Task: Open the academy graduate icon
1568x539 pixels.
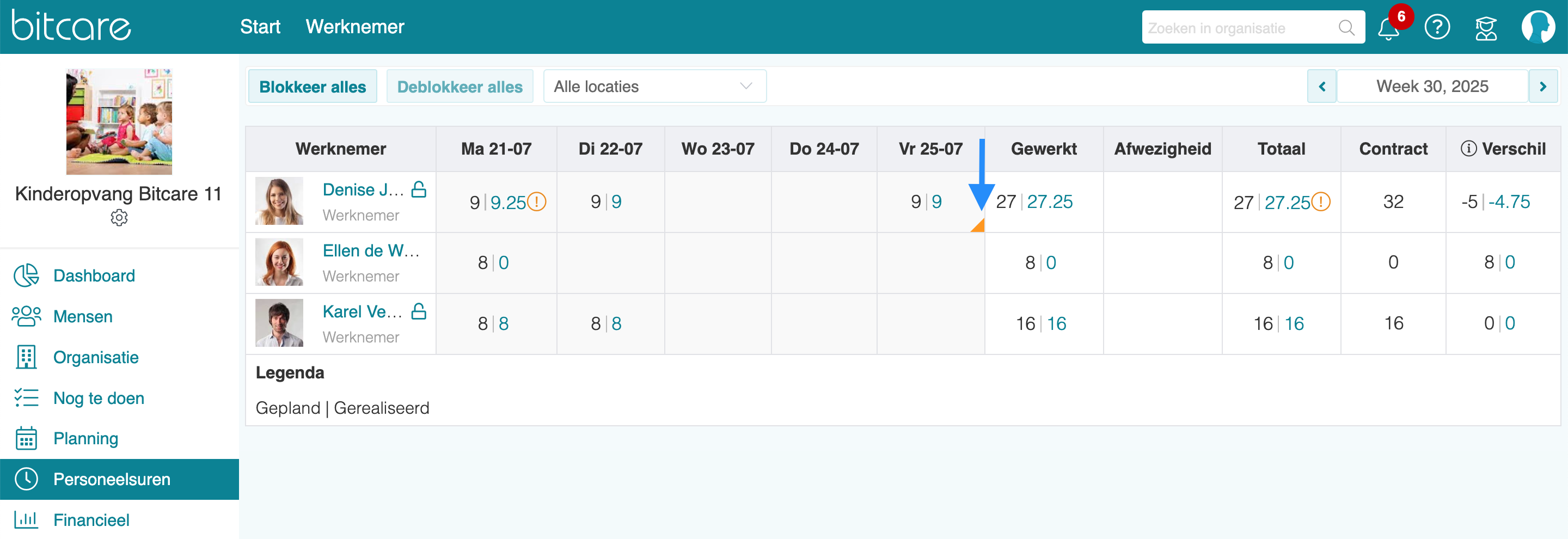Action: (x=1486, y=28)
